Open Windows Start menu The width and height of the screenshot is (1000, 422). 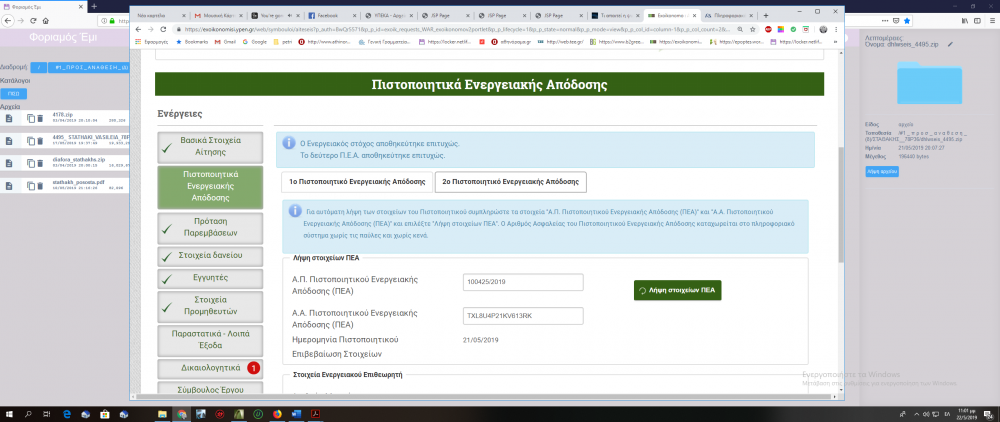point(10,413)
